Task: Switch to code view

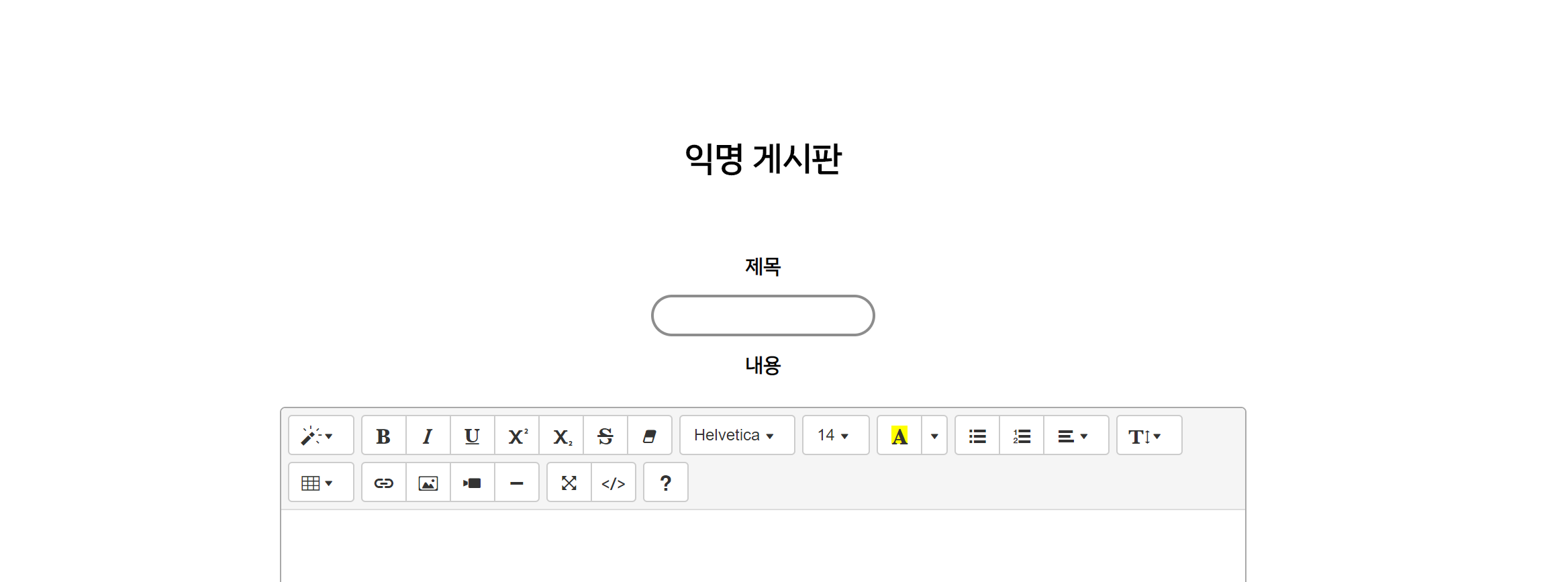Action: 613,483
